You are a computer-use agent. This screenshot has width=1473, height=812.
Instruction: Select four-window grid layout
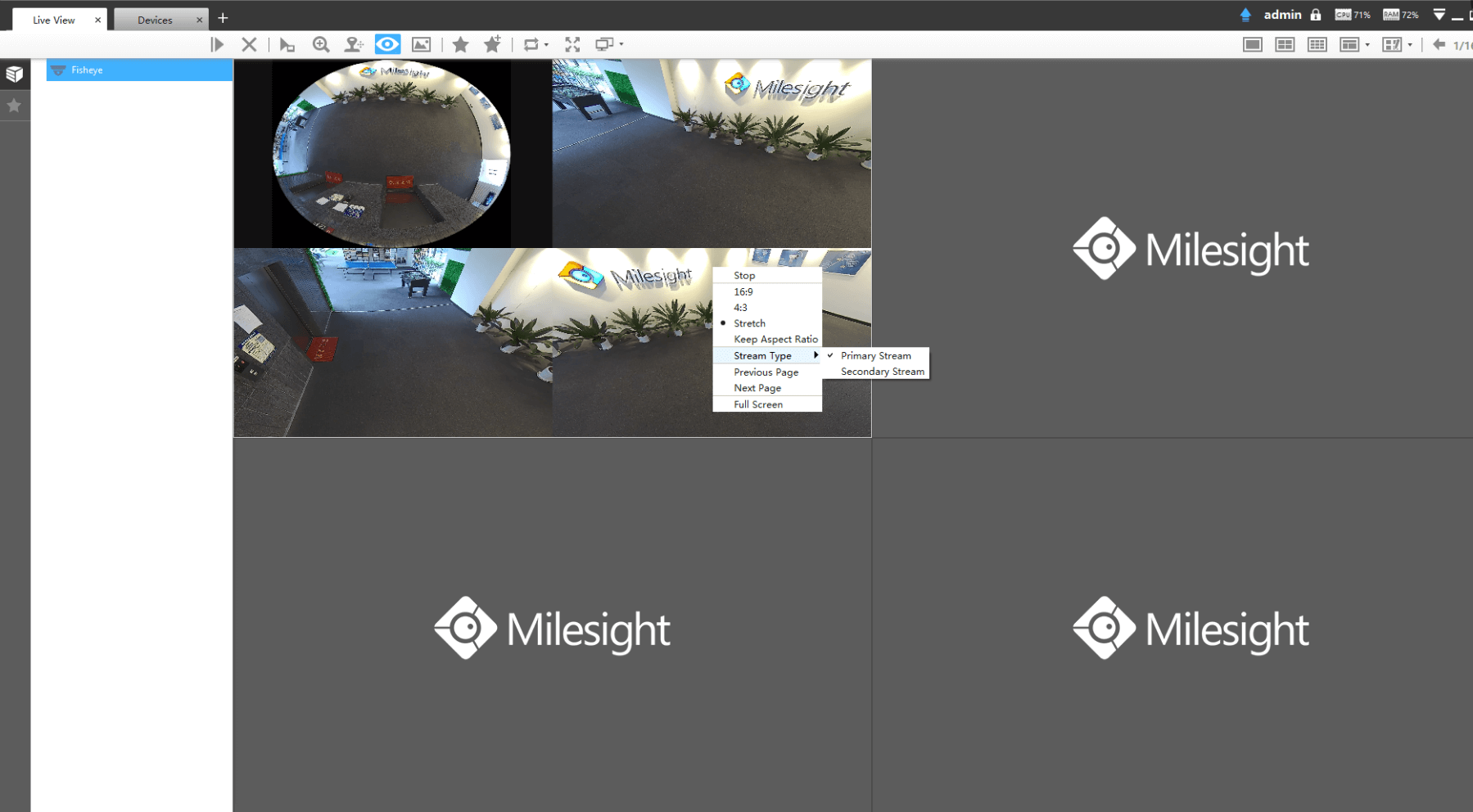[1285, 44]
